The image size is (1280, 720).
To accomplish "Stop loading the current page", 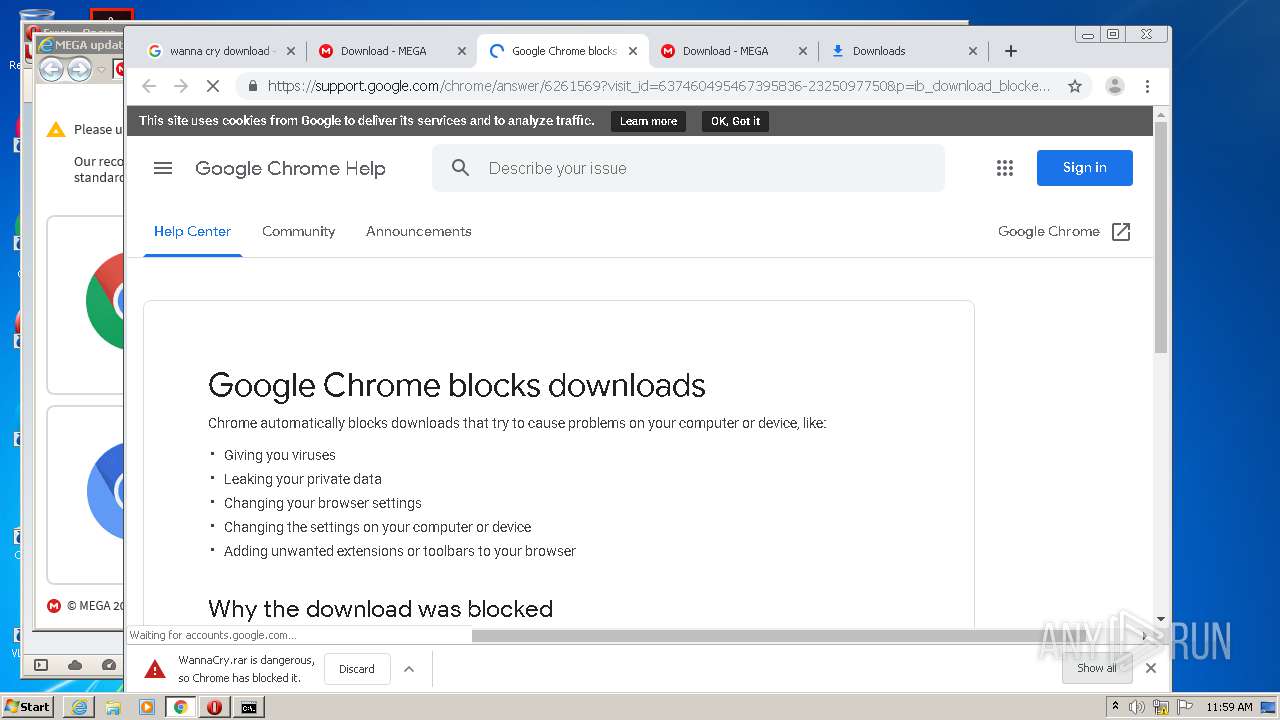I will [212, 86].
